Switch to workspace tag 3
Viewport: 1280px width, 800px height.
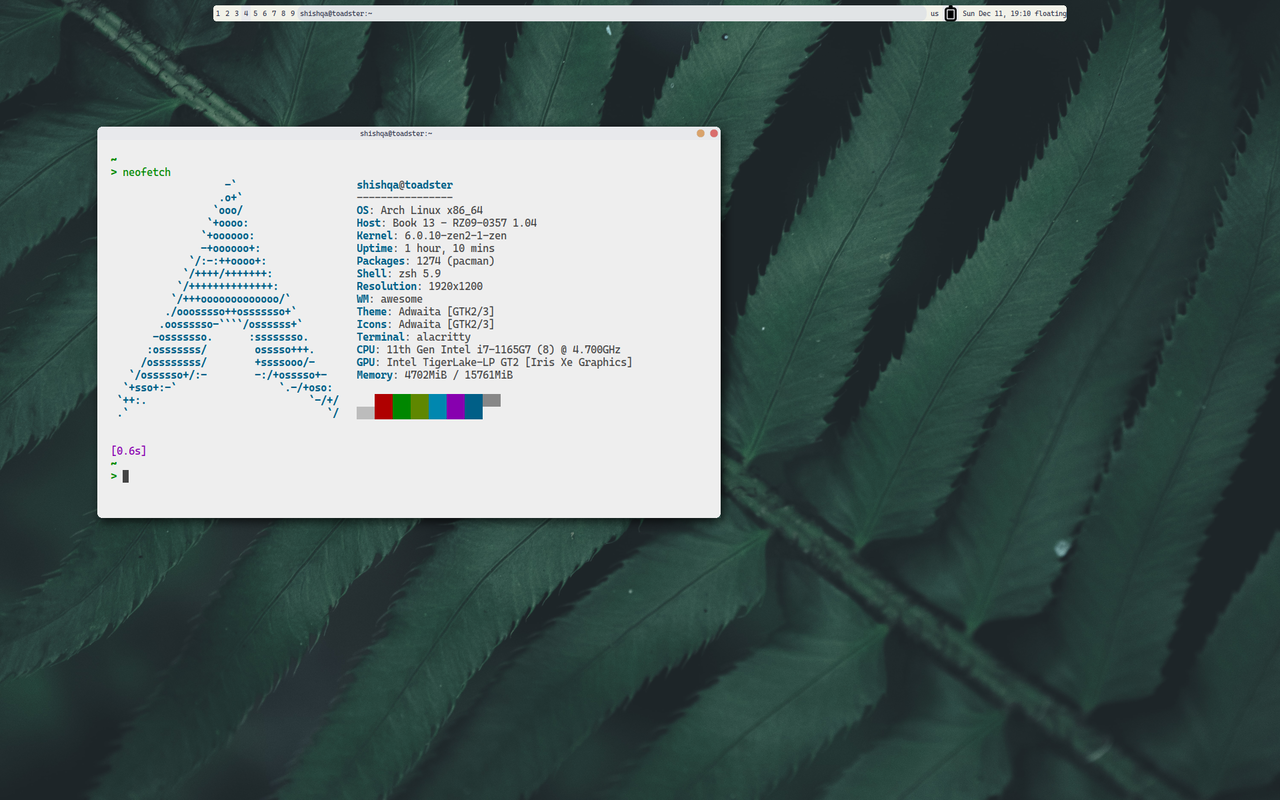[x=237, y=14]
